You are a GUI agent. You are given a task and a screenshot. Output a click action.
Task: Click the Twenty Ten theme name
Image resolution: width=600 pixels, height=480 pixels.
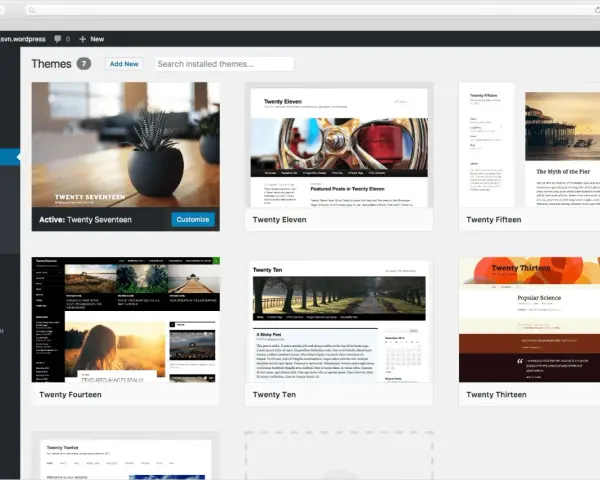pos(274,395)
